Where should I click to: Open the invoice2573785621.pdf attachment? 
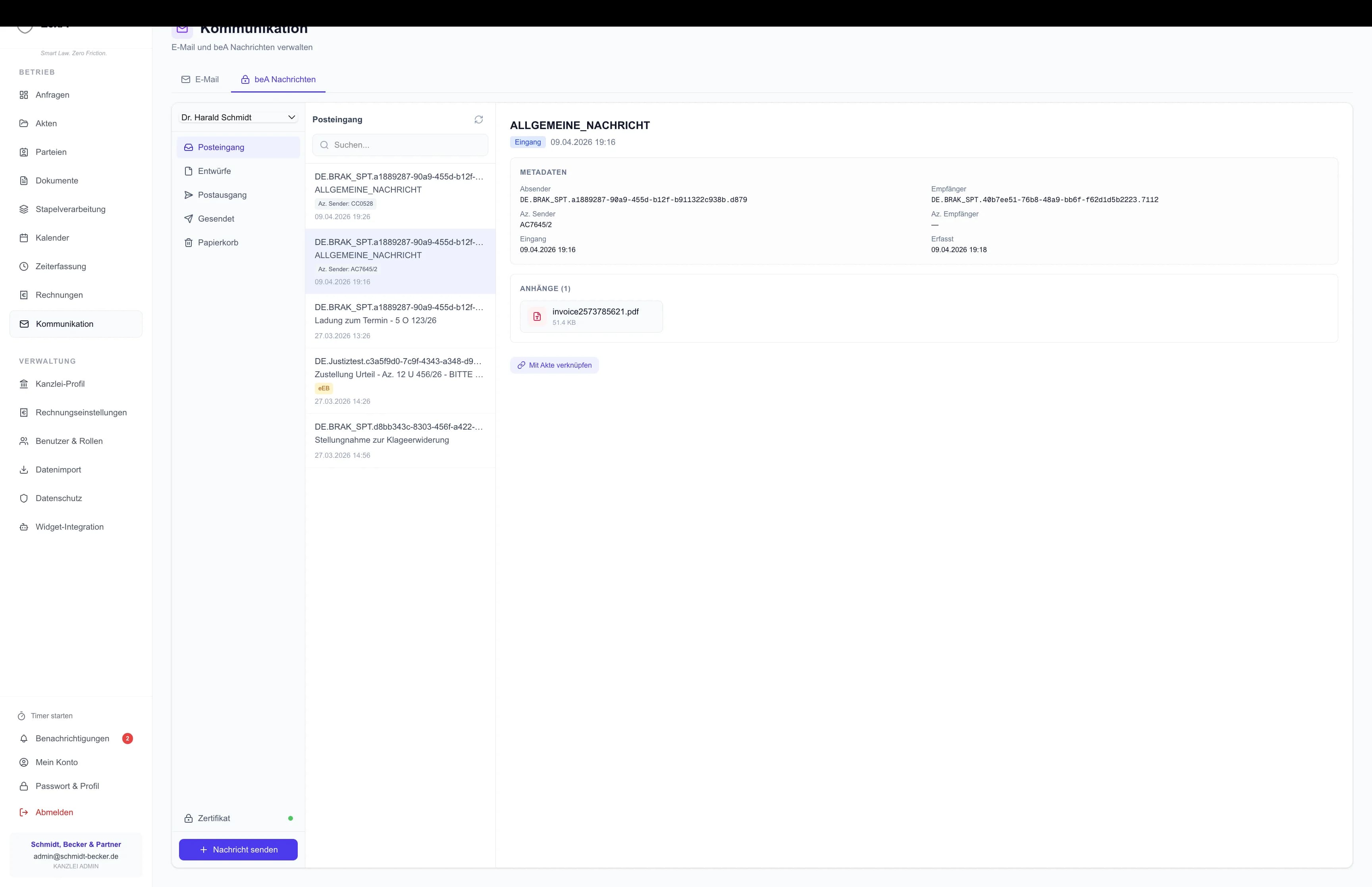(x=591, y=316)
